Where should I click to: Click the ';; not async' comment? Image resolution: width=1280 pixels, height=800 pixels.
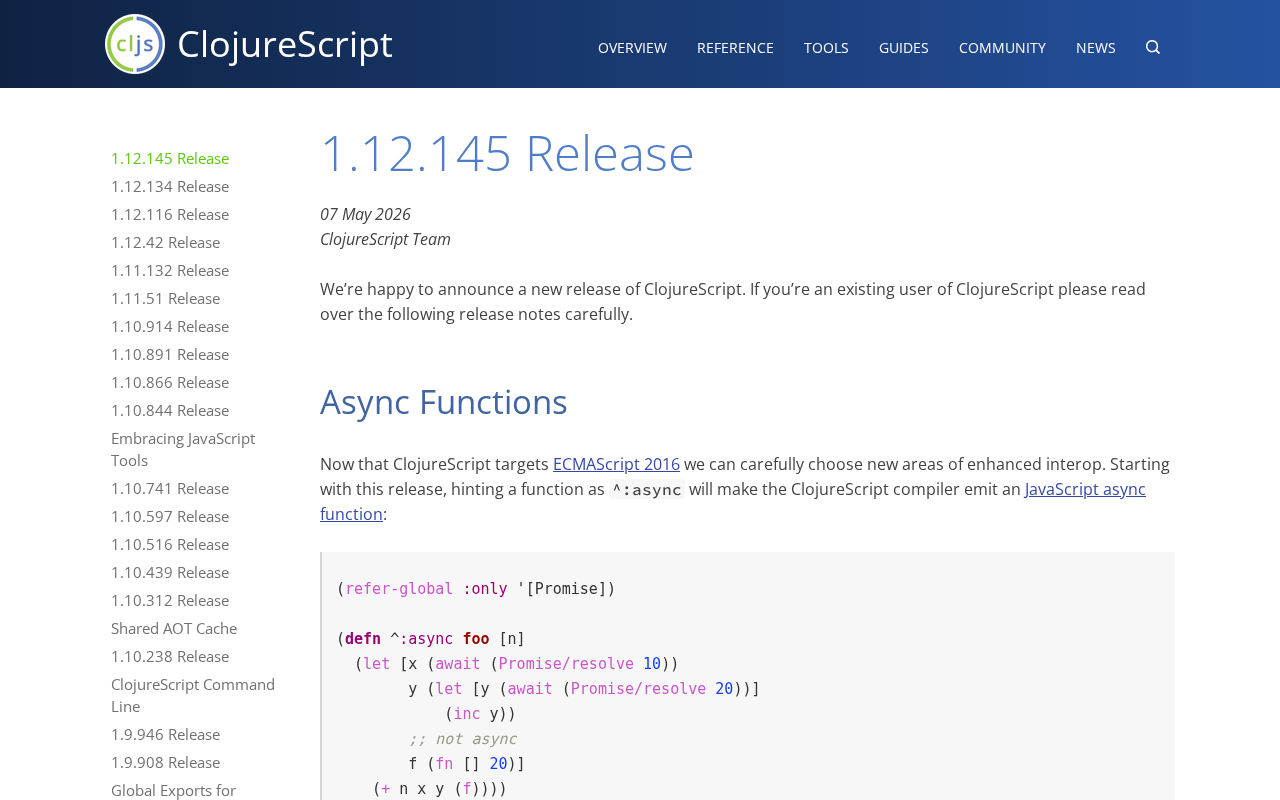[x=462, y=739]
